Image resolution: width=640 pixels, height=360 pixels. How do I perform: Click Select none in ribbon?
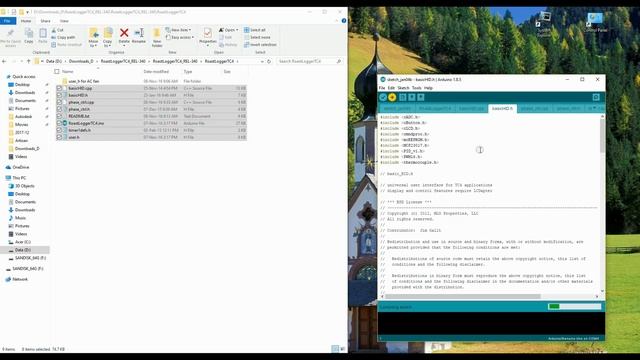click(x=257, y=37)
